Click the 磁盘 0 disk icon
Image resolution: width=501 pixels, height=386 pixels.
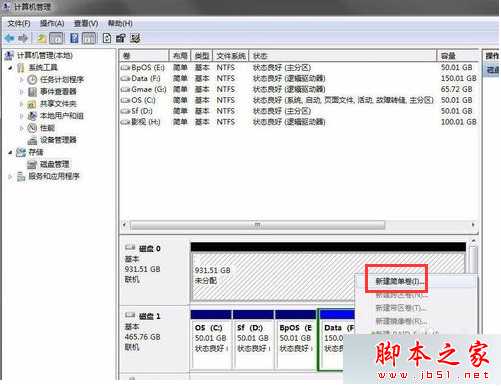coord(130,248)
